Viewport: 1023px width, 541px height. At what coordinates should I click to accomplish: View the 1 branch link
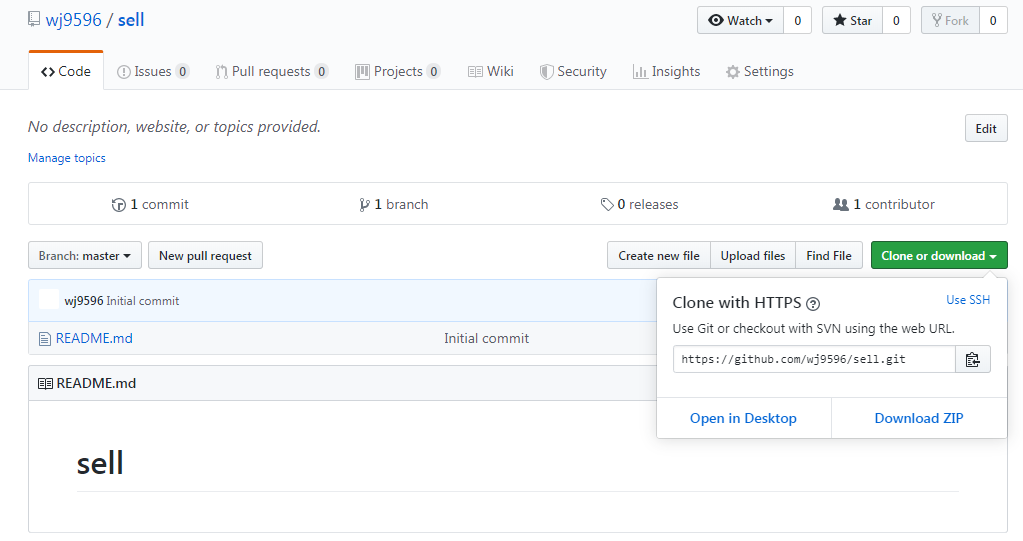point(393,205)
